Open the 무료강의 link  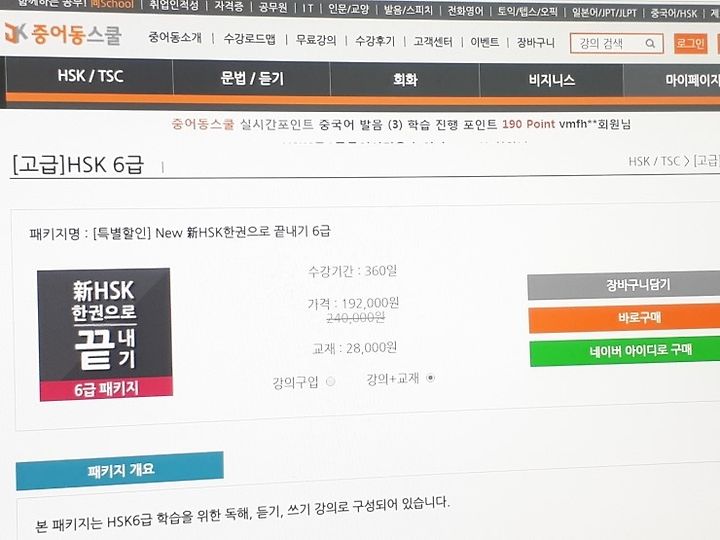(316, 40)
